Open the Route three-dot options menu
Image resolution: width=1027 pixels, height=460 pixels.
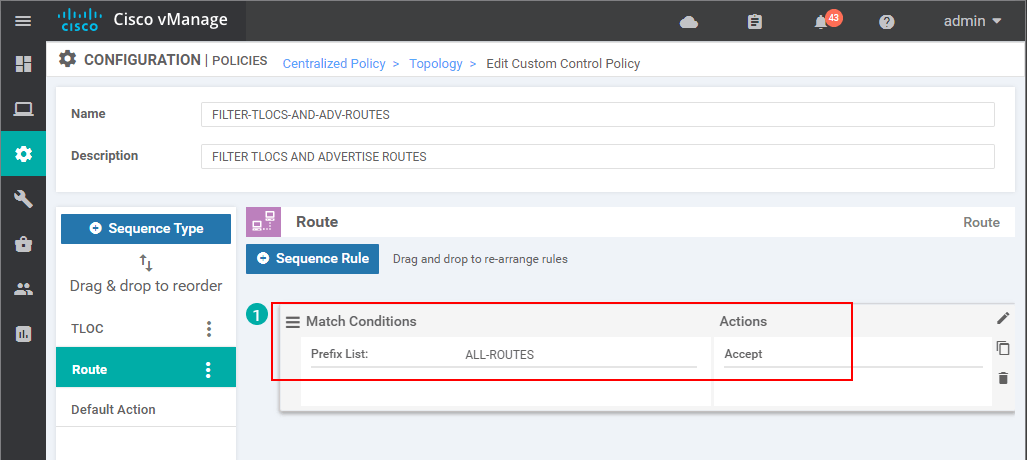208,370
